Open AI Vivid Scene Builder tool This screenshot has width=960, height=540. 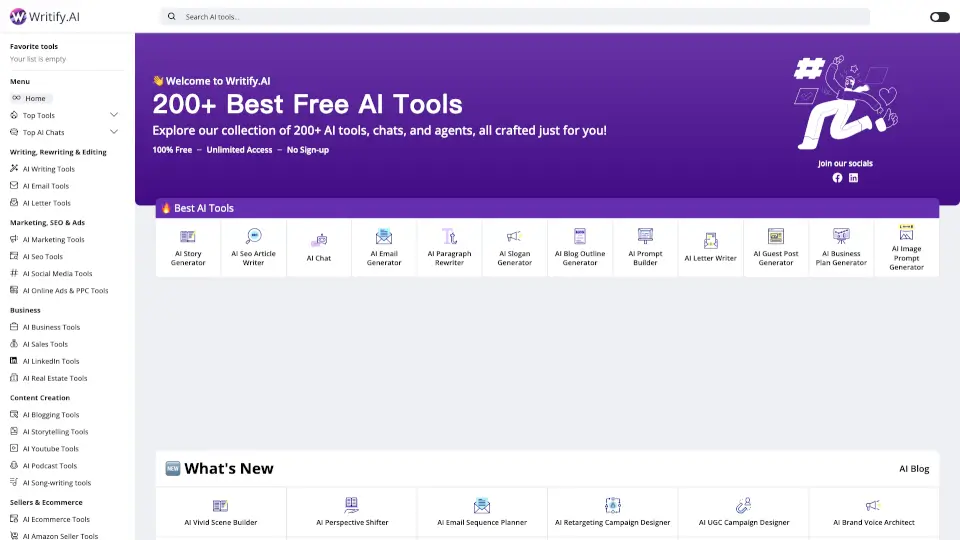[x=221, y=513]
